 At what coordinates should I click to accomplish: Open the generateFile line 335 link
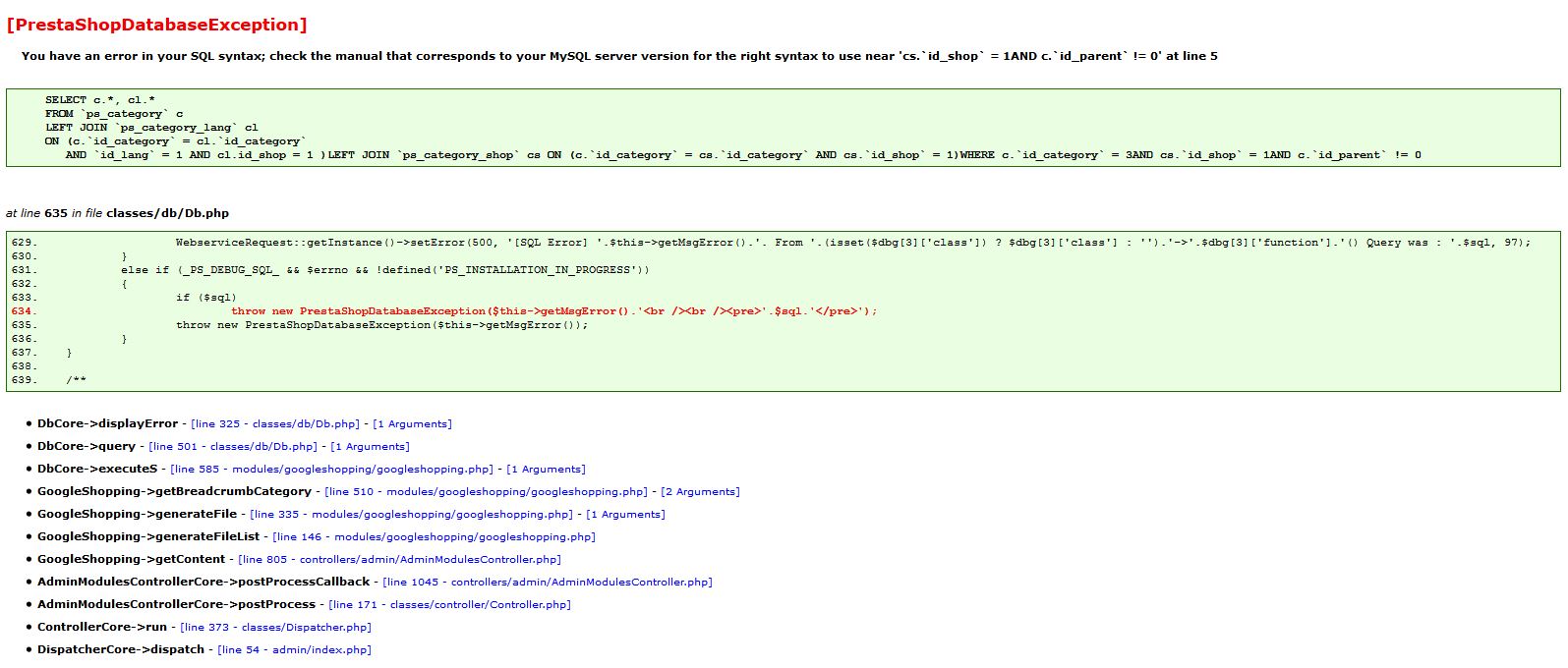click(412, 515)
